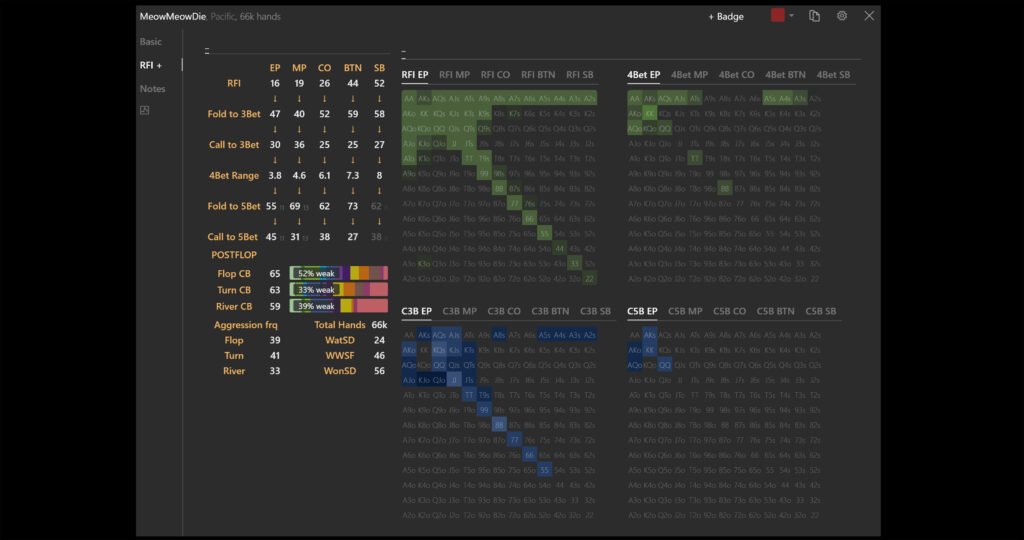1024x540 pixels.
Task: Show the C5B MP range tab
Action: point(685,311)
